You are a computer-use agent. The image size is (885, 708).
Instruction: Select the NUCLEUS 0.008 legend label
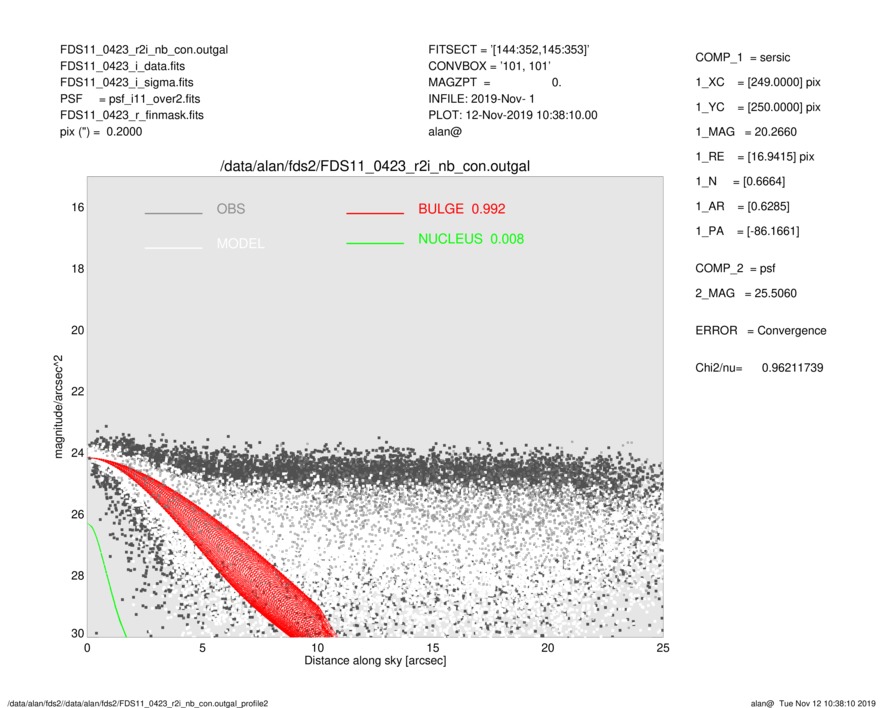(x=470, y=239)
